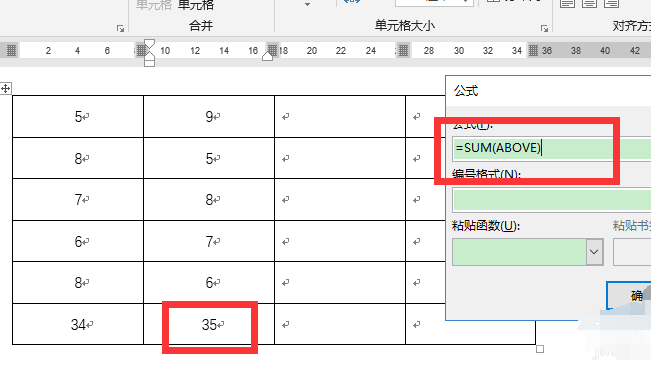The height and width of the screenshot is (369, 651).
Task: Click the column marker near 17 on ruler
Action: [272, 50]
